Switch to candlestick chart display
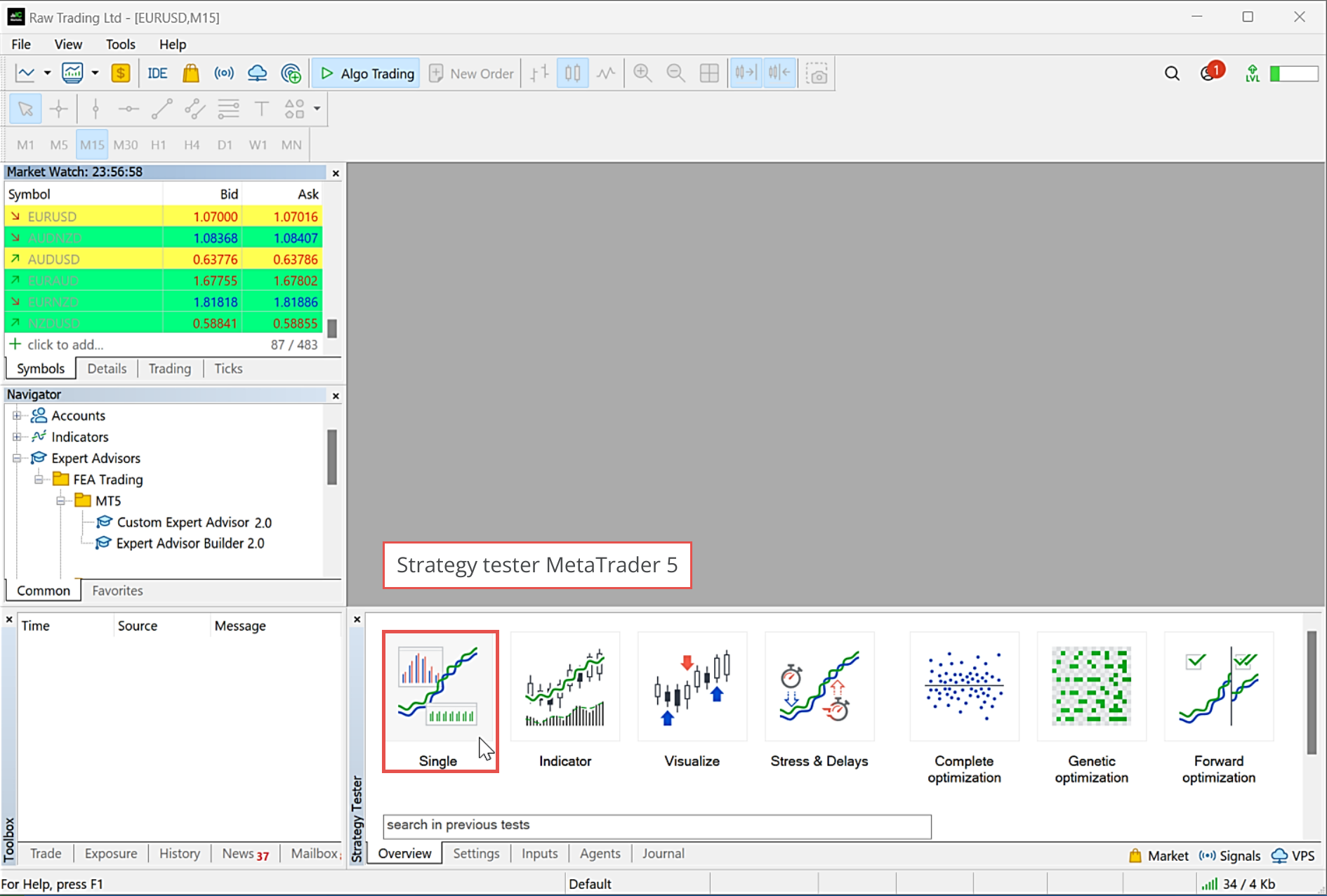 [x=572, y=73]
